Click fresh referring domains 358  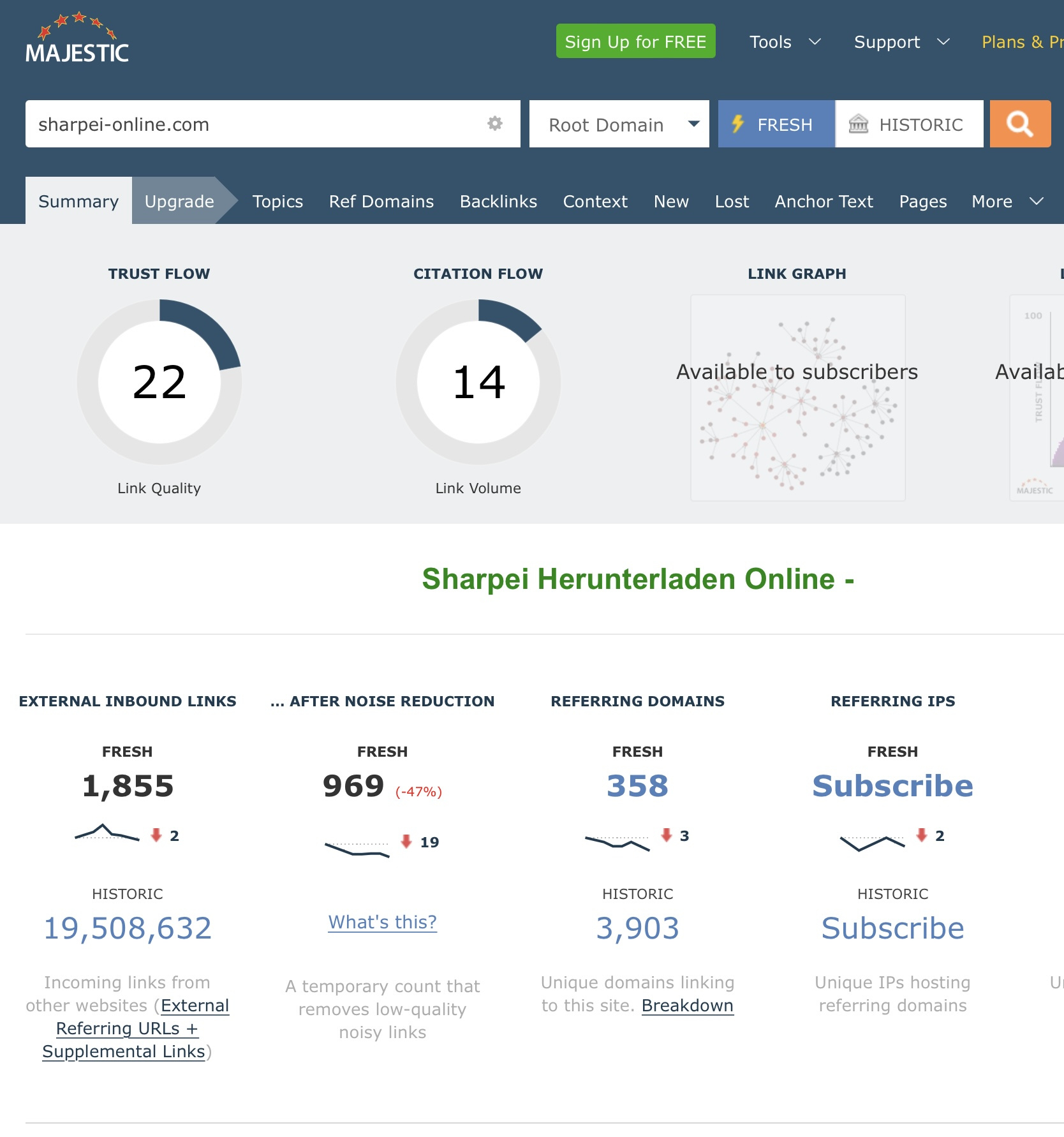click(638, 785)
